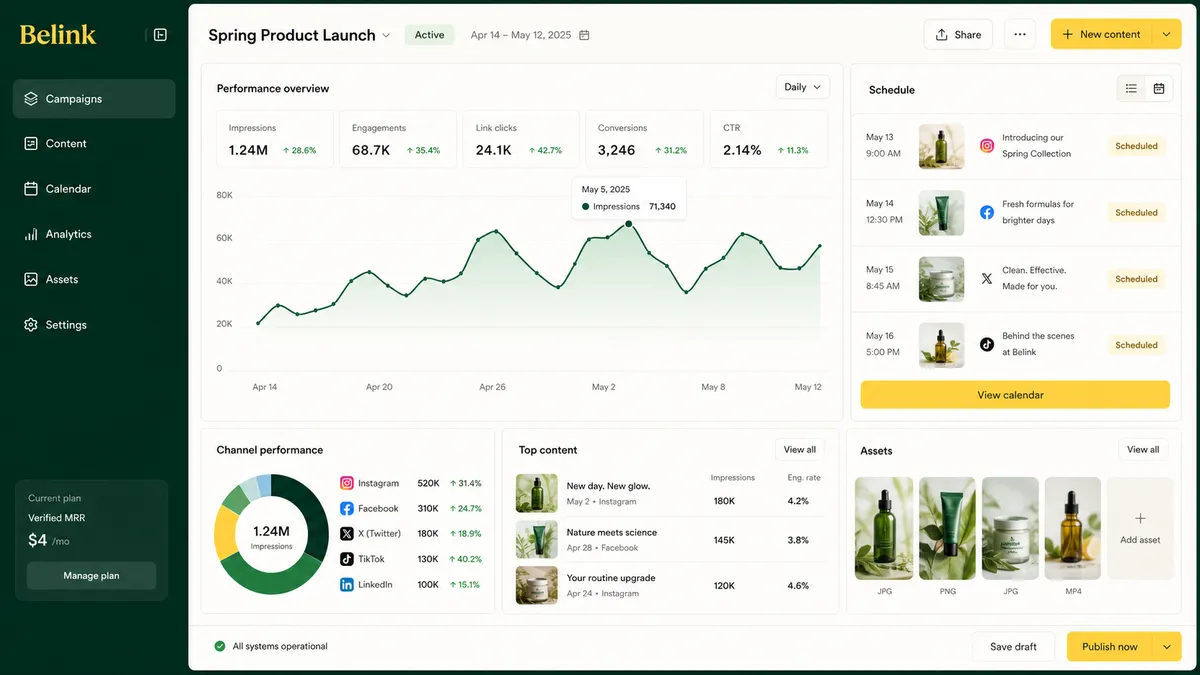
Task: Click the X (Twitter) icon in Channel performance
Action: (x=347, y=534)
